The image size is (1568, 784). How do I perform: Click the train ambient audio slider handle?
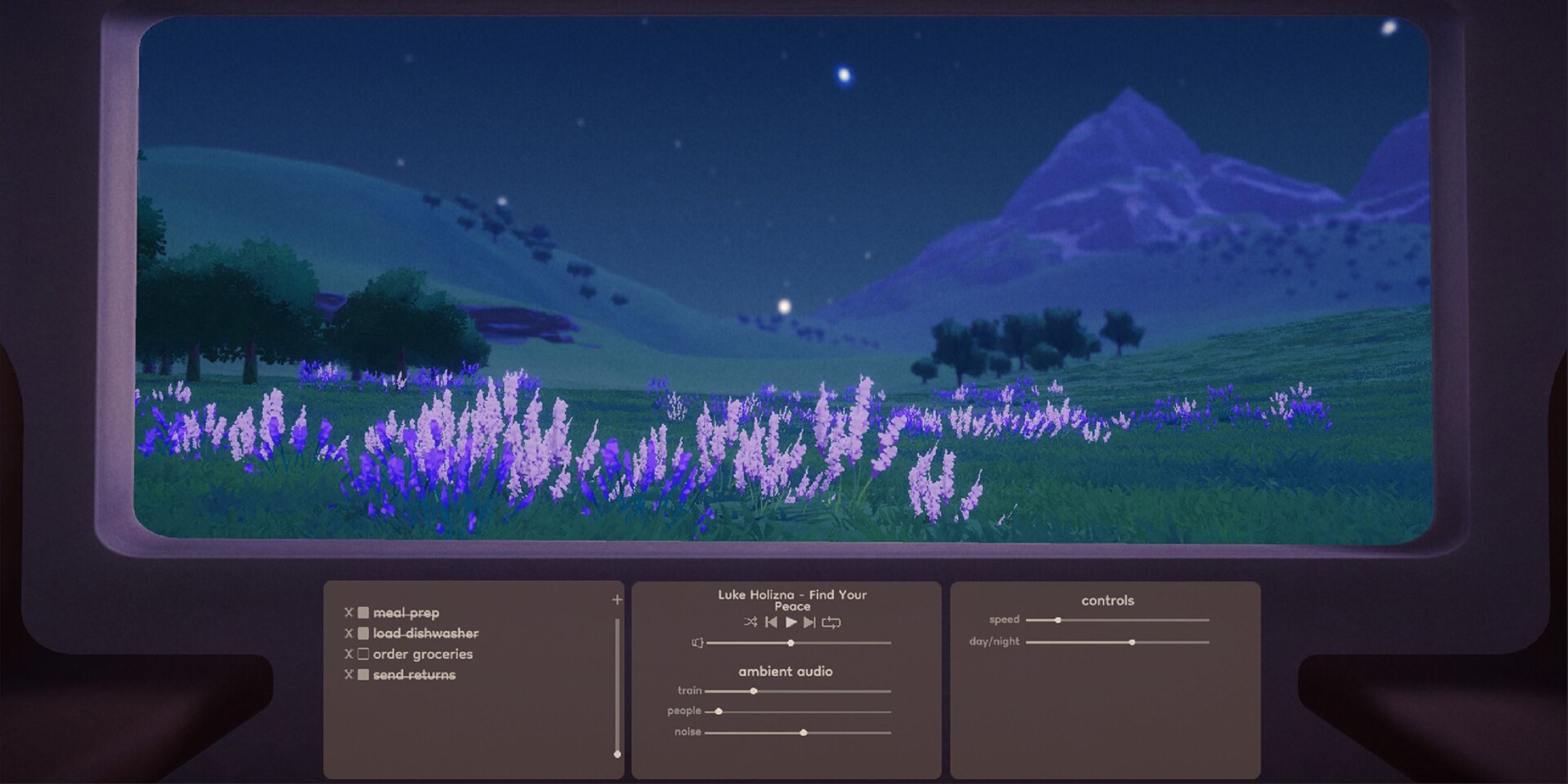753,691
